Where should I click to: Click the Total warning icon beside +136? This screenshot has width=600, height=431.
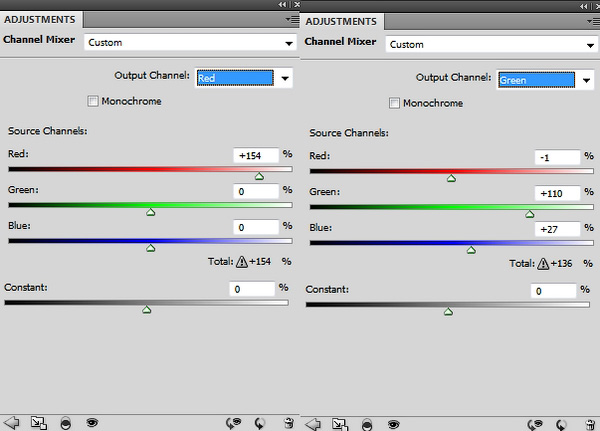(543, 264)
